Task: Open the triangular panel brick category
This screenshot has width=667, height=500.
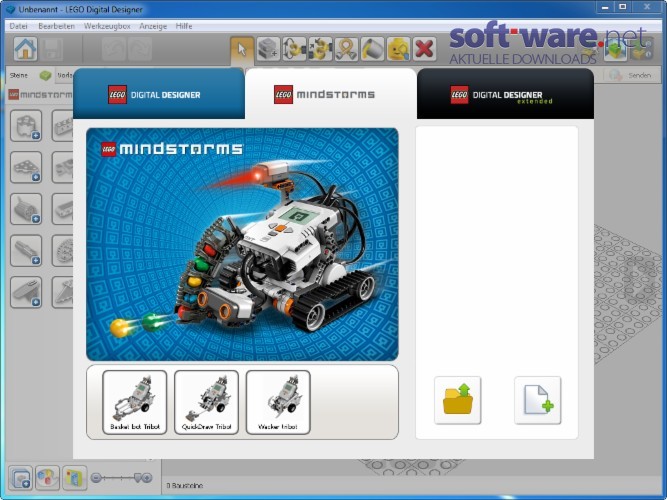Action: (x=63, y=292)
